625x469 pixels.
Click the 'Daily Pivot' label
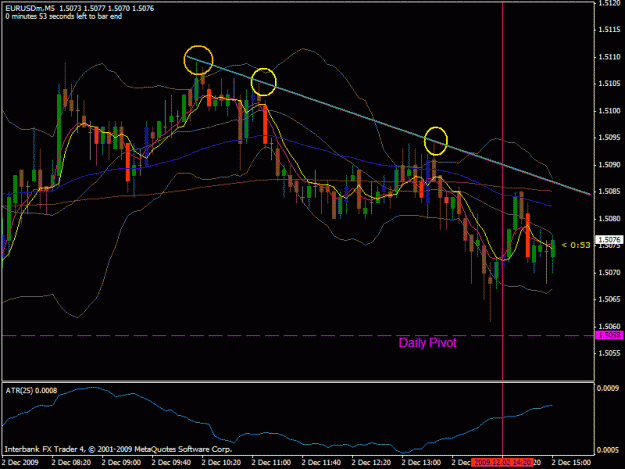[x=427, y=343]
